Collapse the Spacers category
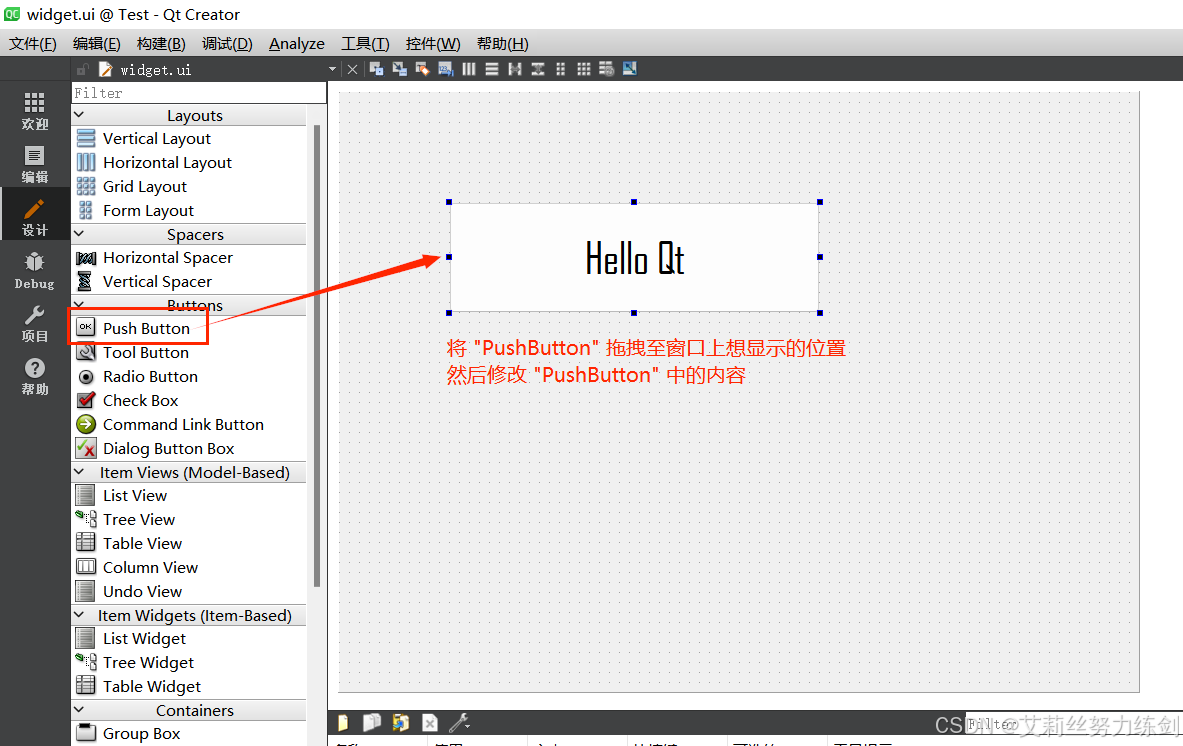The width and height of the screenshot is (1183, 746). click(79, 234)
